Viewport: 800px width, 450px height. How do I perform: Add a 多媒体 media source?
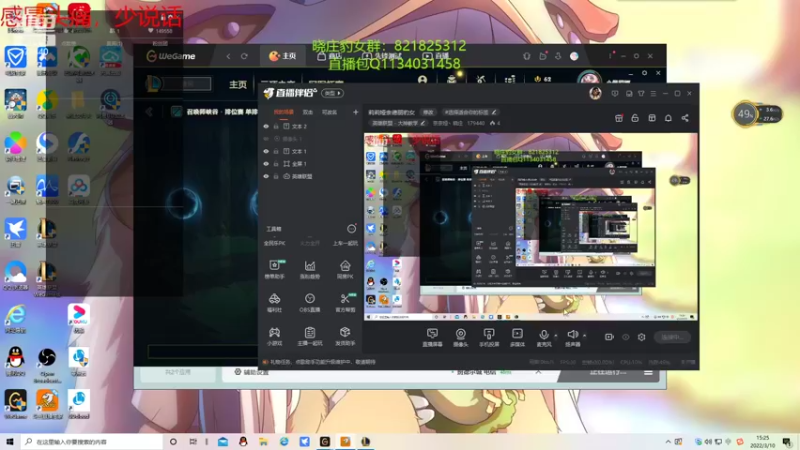click(x=517, y=337)
